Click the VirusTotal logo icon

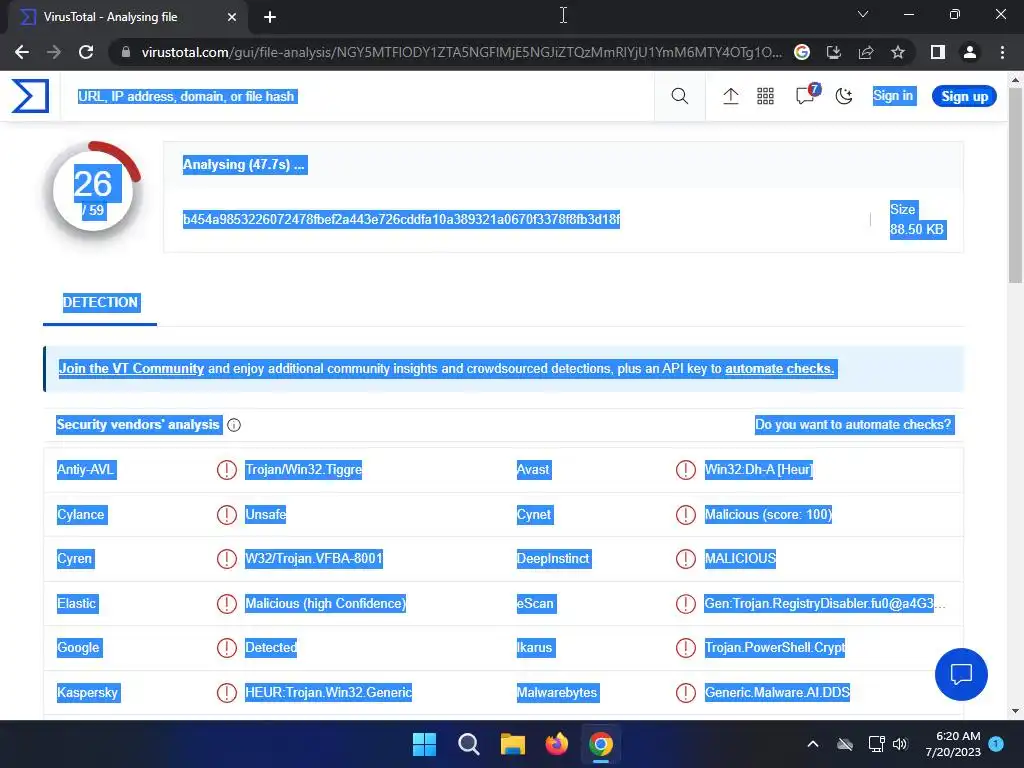click(30, 96)
